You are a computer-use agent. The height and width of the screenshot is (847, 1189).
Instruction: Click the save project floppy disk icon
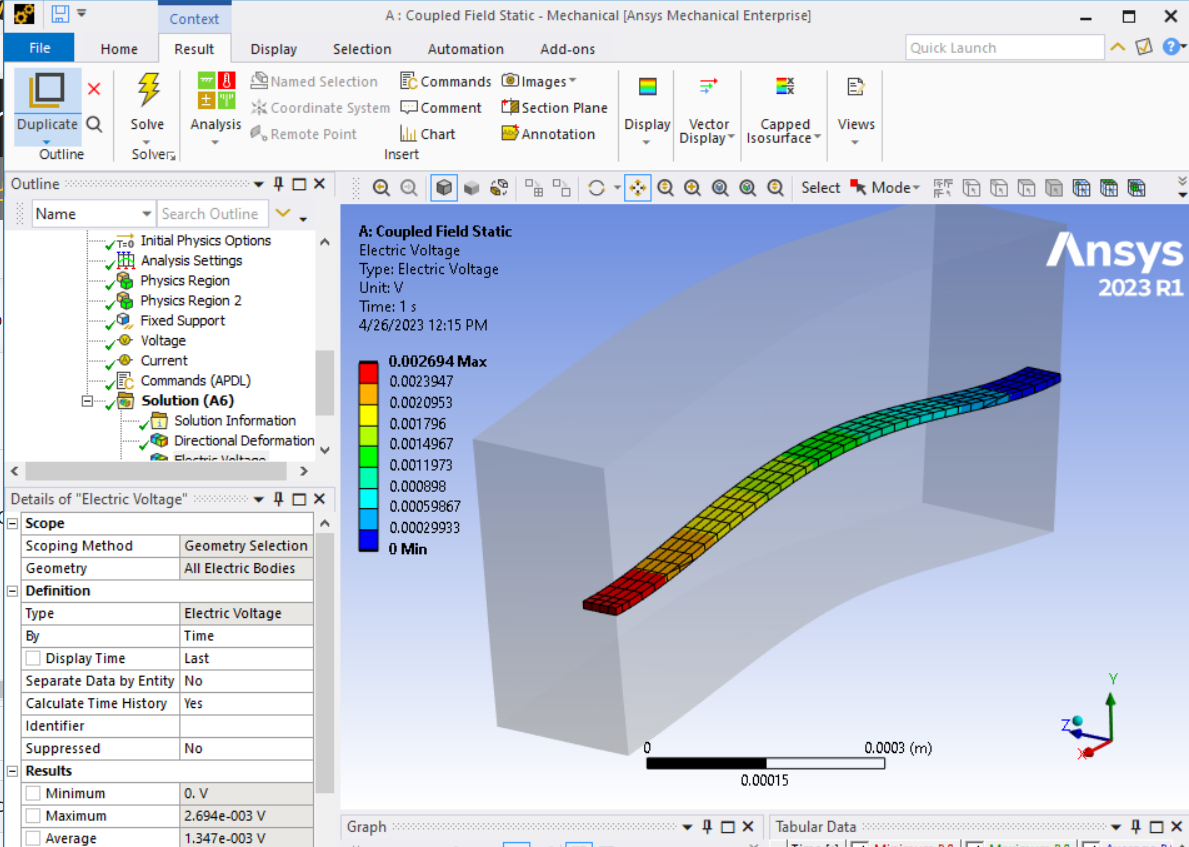coord(60,14)
